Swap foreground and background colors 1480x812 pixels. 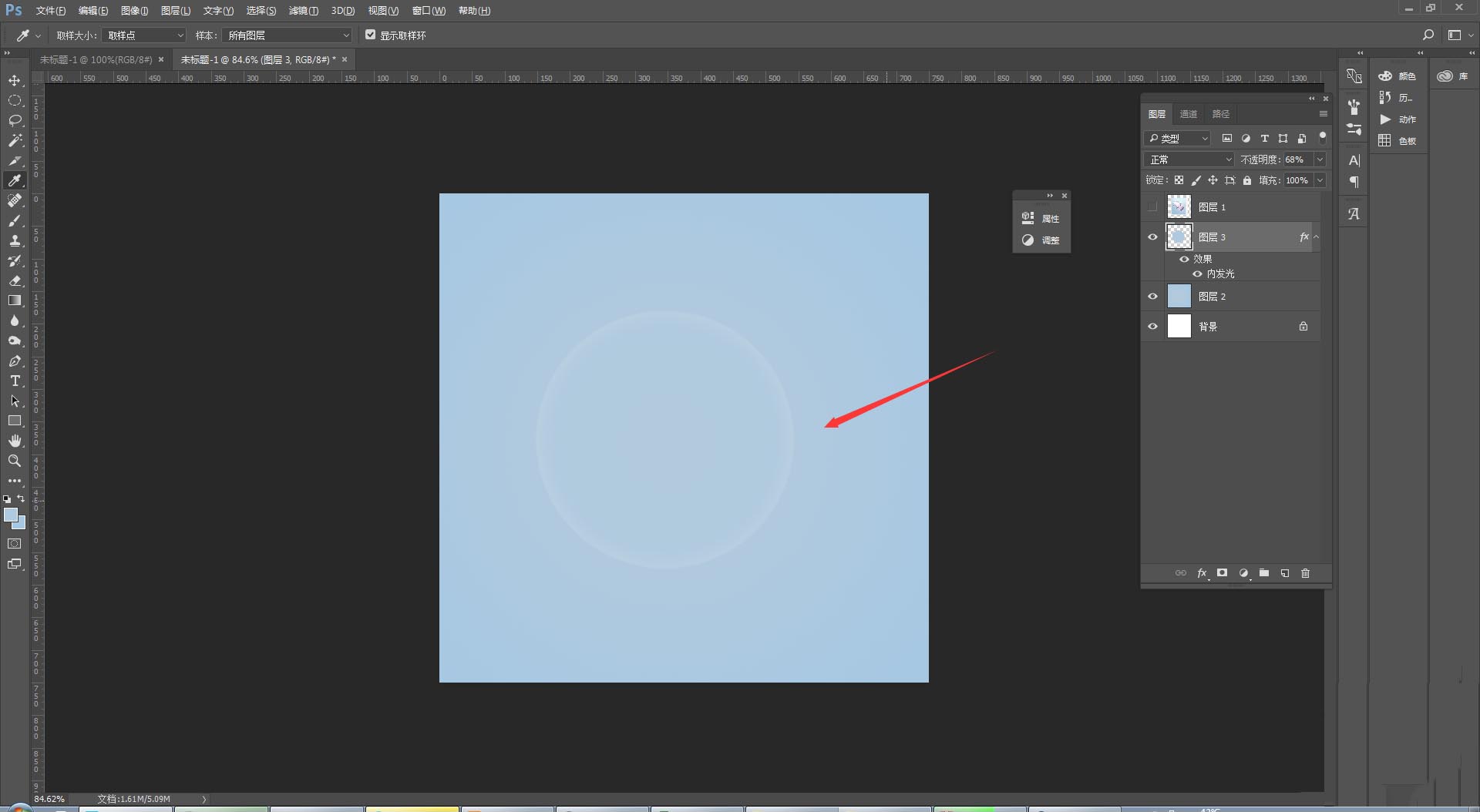(x=21, y=498)
